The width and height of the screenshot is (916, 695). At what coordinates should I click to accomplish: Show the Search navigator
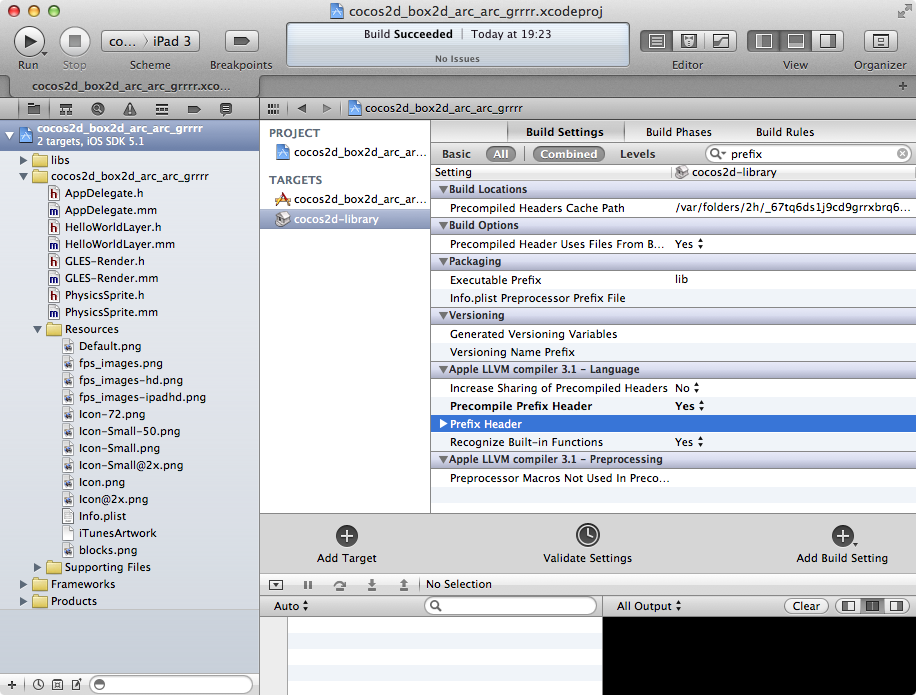click(98, 109)
